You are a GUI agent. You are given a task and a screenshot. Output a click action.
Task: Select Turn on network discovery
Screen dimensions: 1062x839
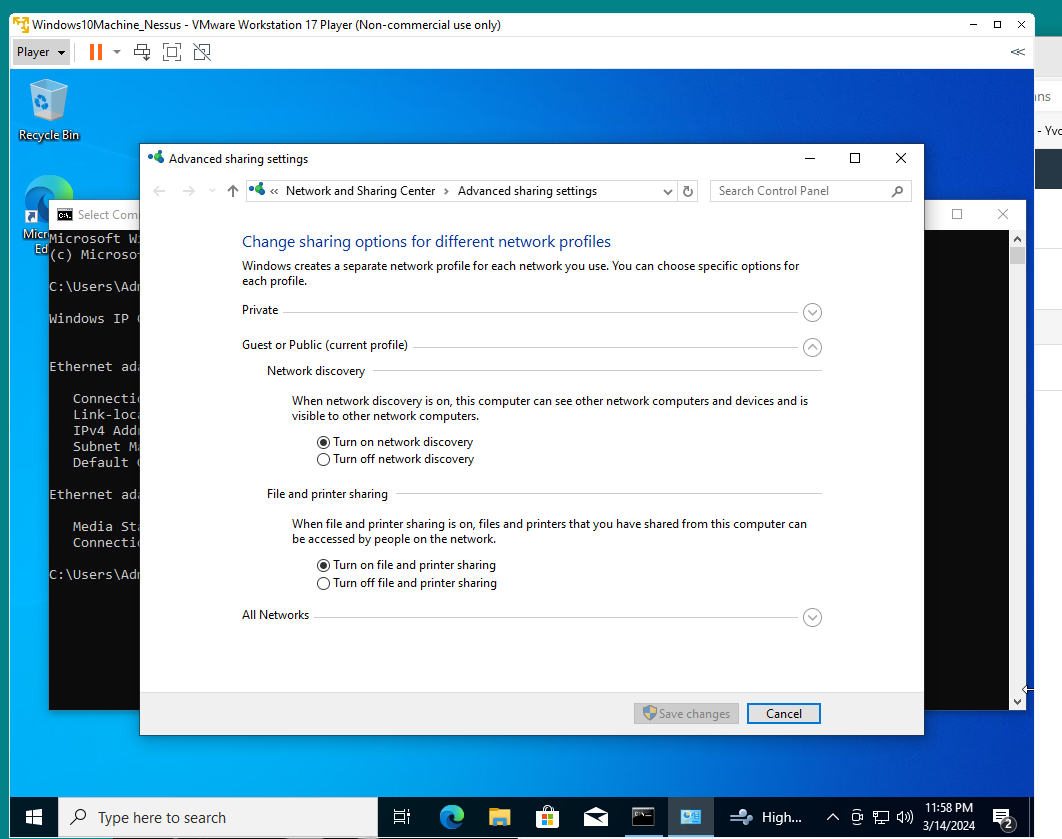coord(324,442)
